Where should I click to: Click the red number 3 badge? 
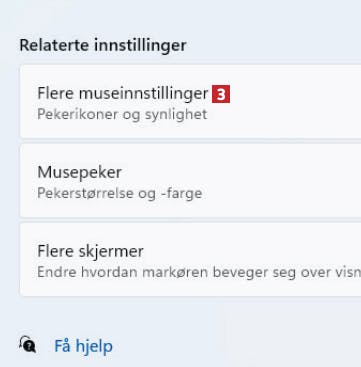point(221,95)
